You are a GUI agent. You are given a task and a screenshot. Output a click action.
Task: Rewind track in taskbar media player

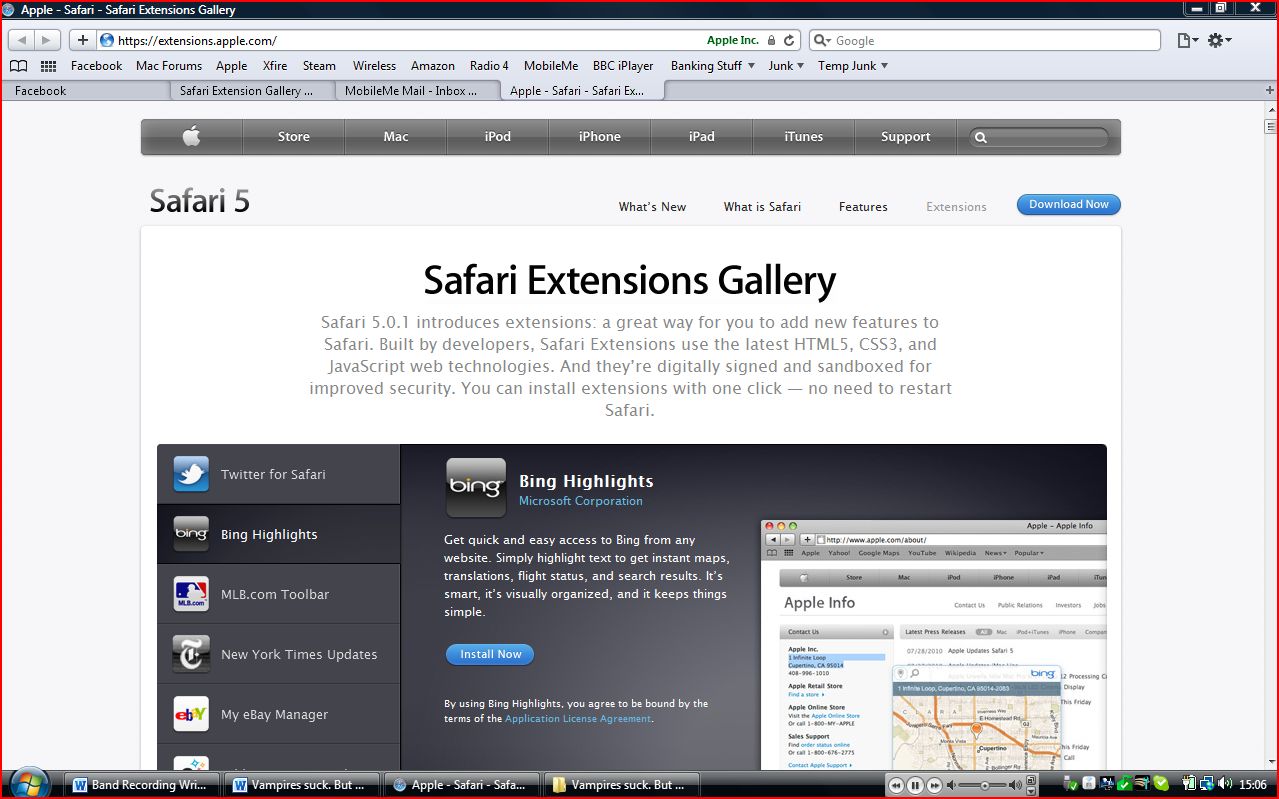click(896, 786)
